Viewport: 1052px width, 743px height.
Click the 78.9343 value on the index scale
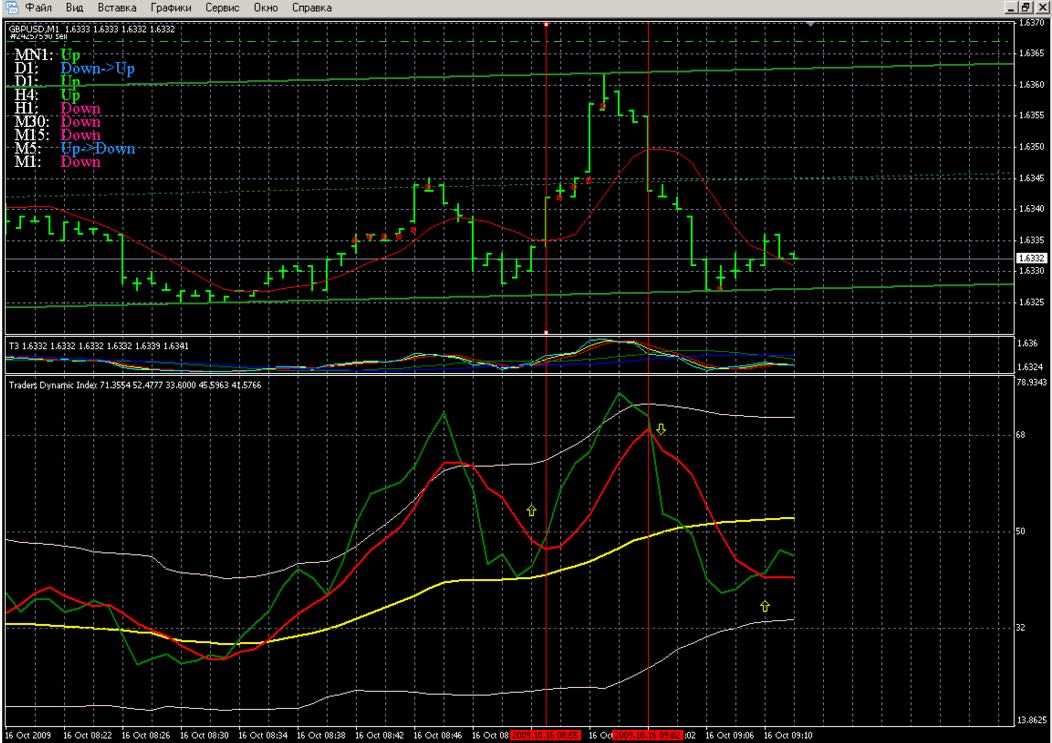click(1031, 383)
